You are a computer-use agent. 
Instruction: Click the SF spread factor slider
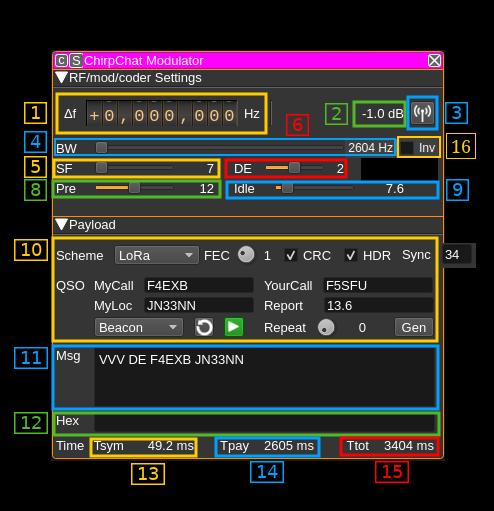(134, 168)
